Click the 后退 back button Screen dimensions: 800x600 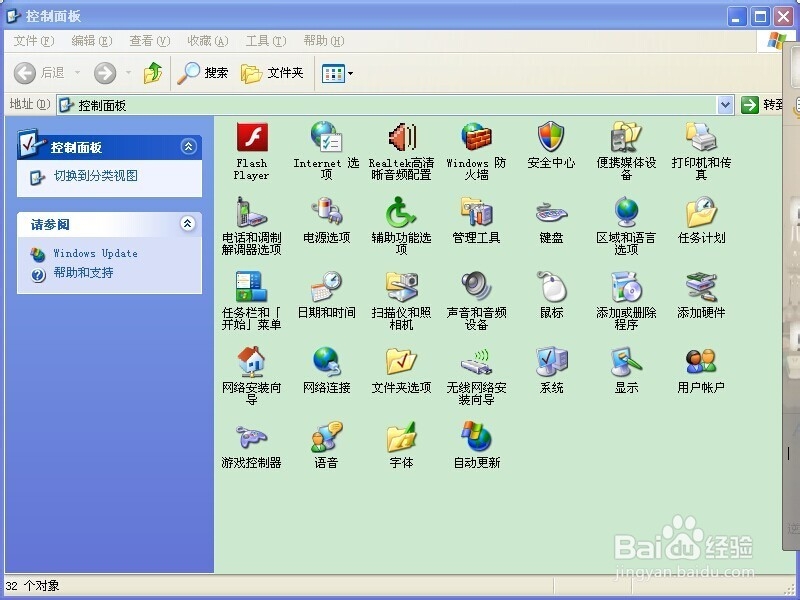click(x=40, y=73)
